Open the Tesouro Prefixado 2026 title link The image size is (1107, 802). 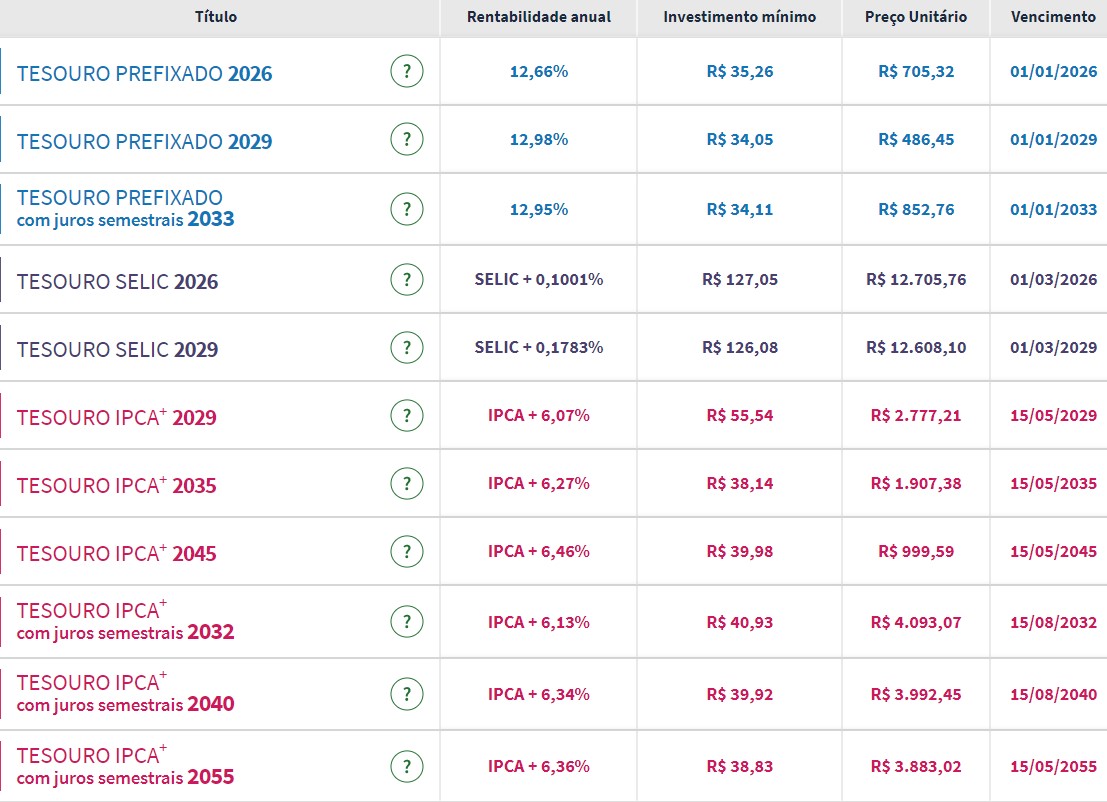pyautogui.click(x=144, y=74)
